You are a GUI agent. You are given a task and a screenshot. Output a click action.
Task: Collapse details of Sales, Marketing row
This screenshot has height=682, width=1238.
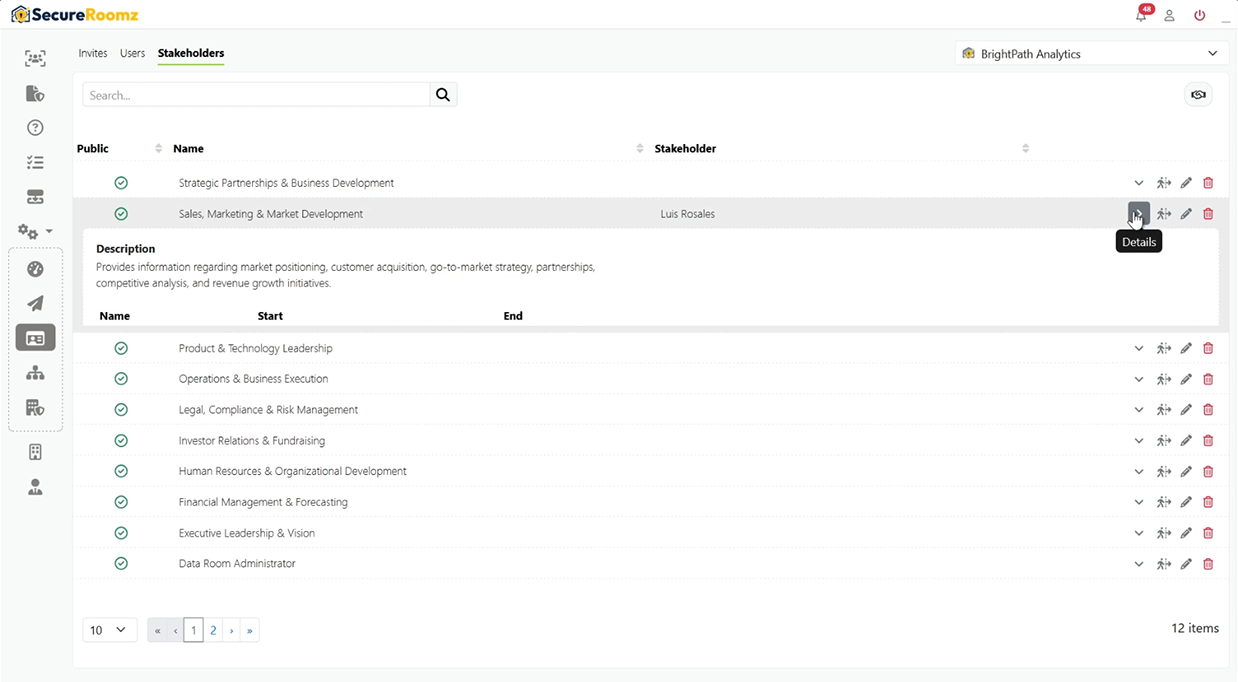point(1139,213)
